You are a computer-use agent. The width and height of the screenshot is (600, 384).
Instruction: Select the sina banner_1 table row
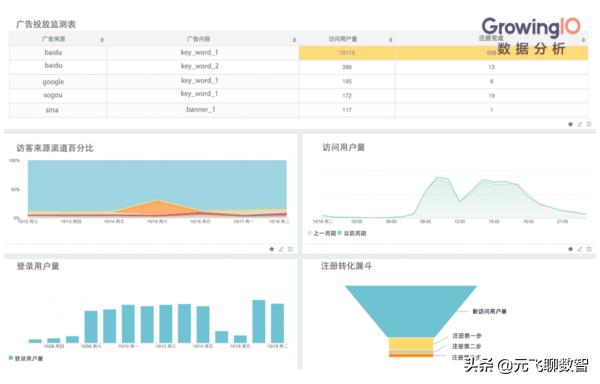(298, 110)
